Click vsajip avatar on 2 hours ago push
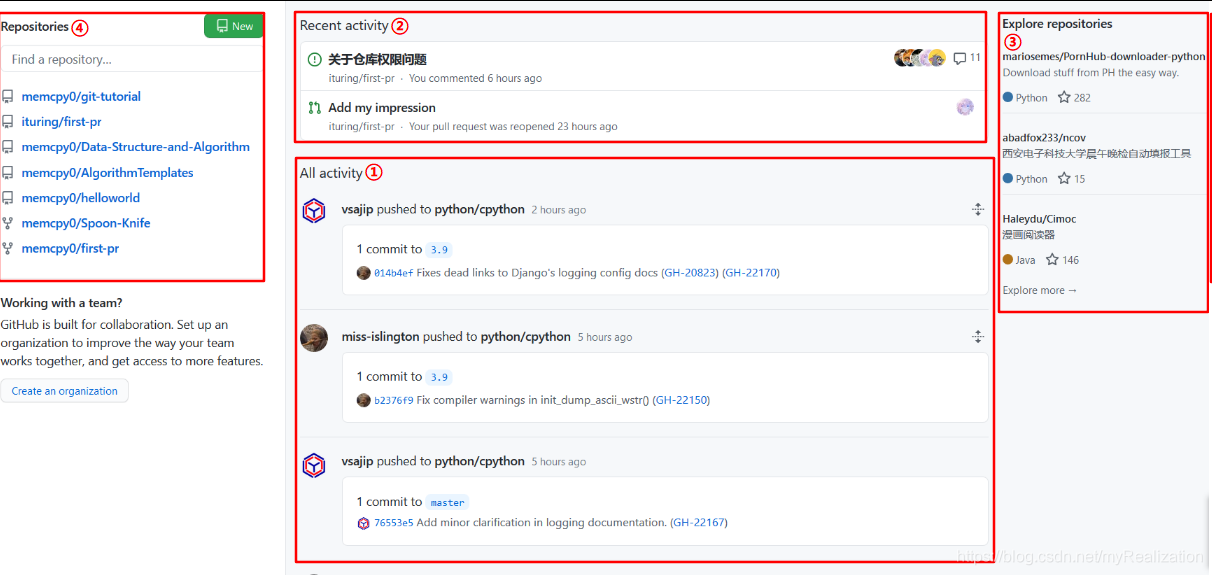 (314, 211)
